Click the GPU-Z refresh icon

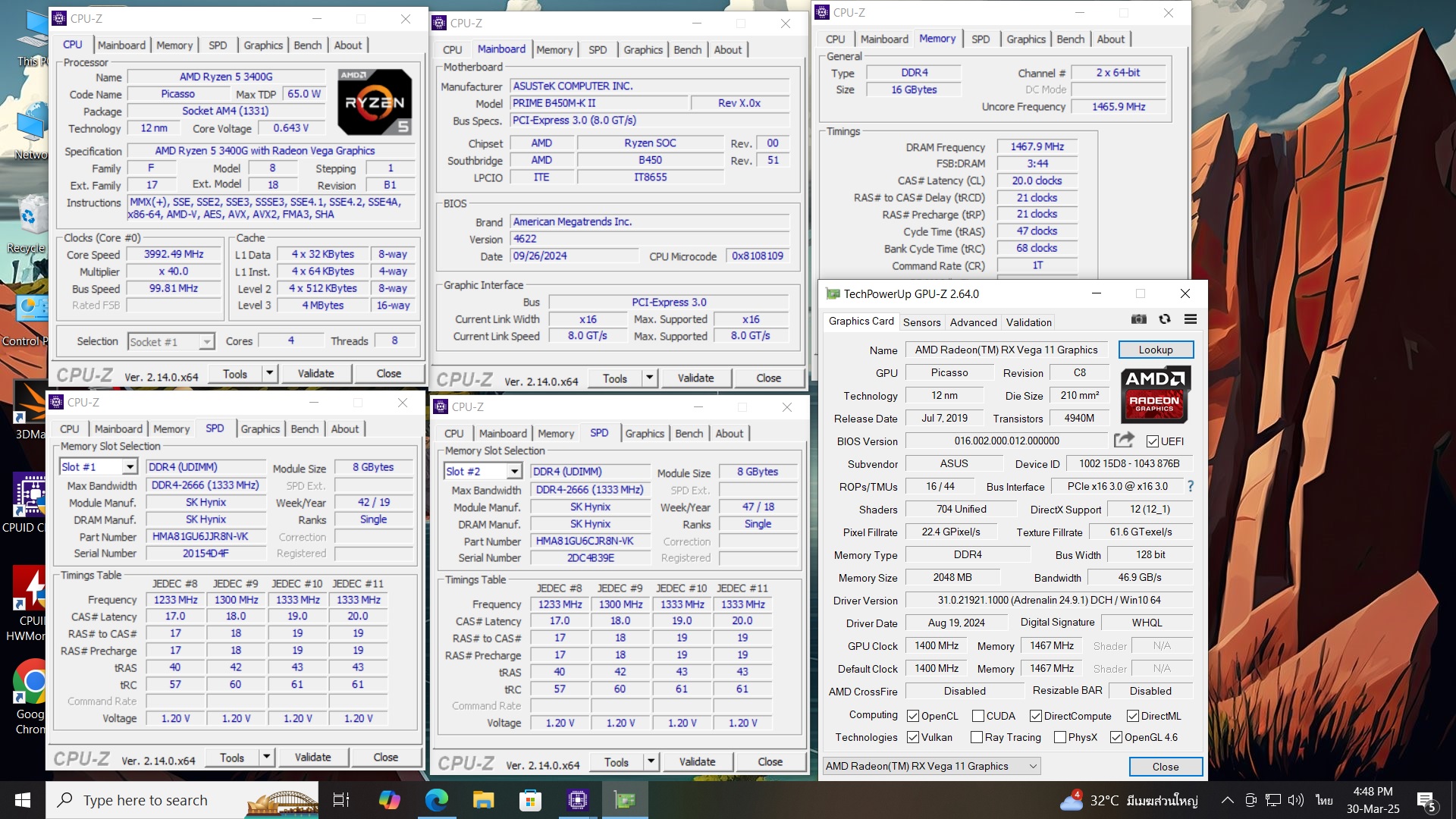pyautogui.click(x=1165, y=319)
